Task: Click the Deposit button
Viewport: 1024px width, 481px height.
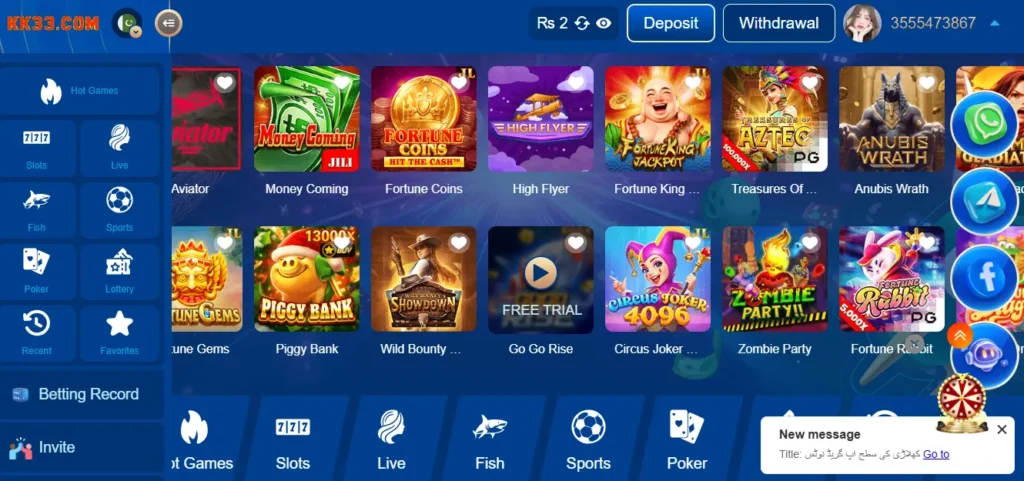Action: tap(671, 23)
